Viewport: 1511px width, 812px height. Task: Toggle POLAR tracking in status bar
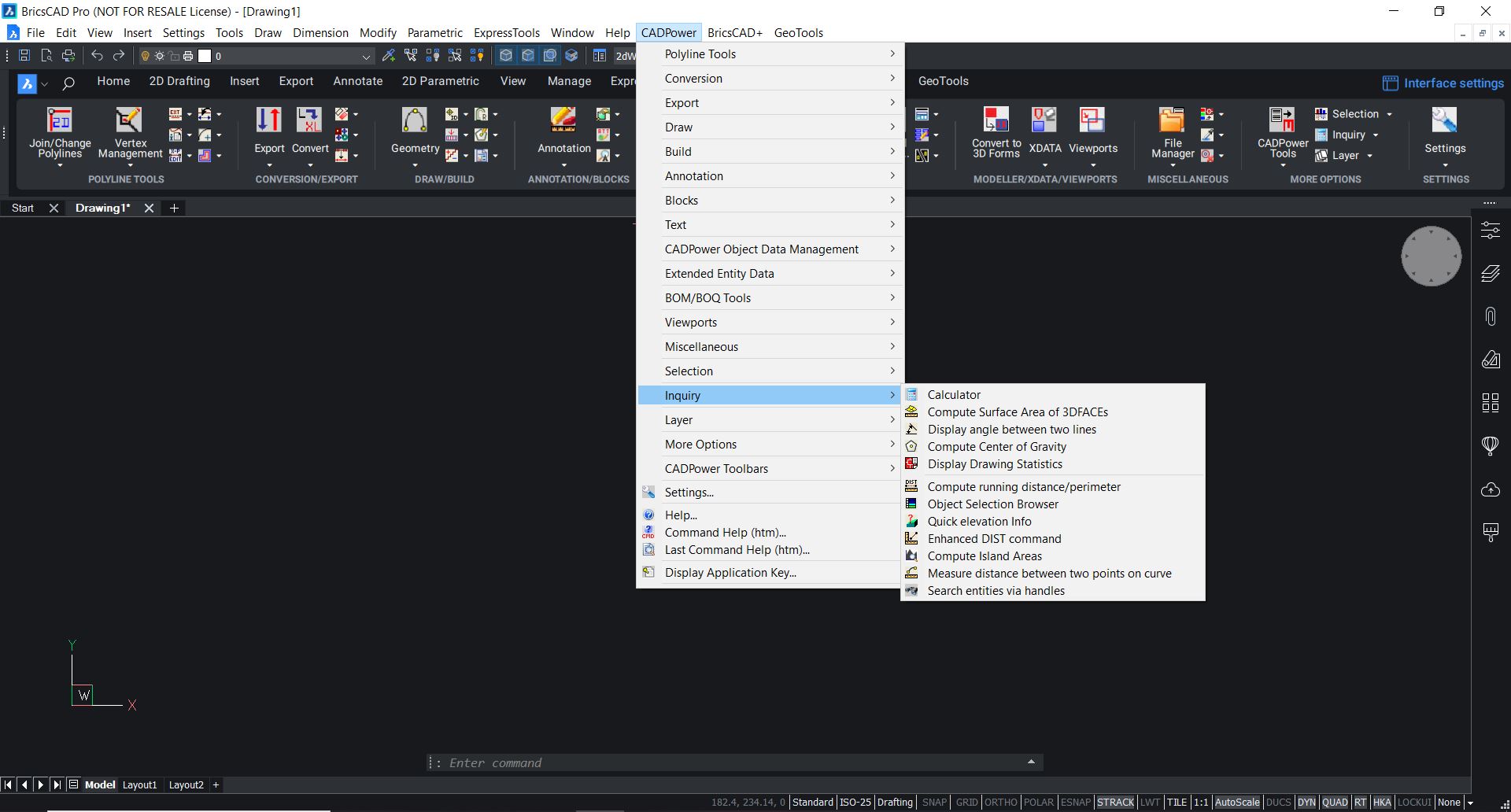[x=1038, y=803]
